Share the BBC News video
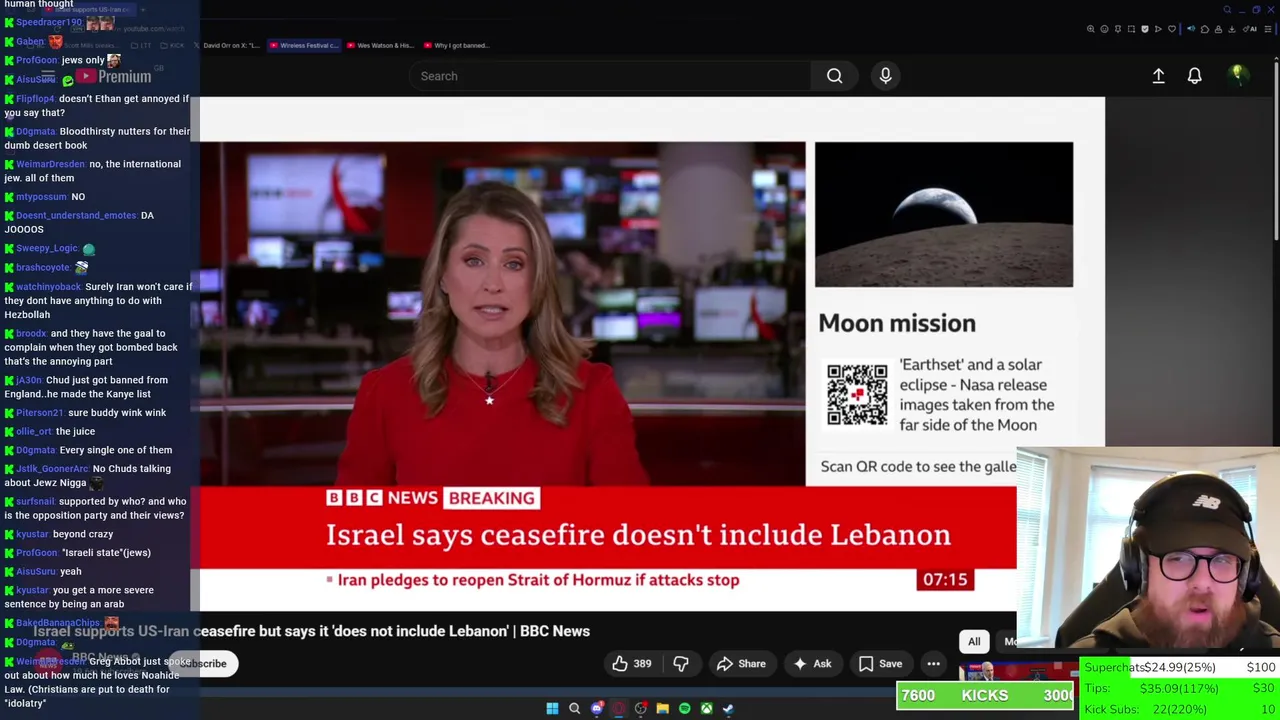 (x=741, y=663)
